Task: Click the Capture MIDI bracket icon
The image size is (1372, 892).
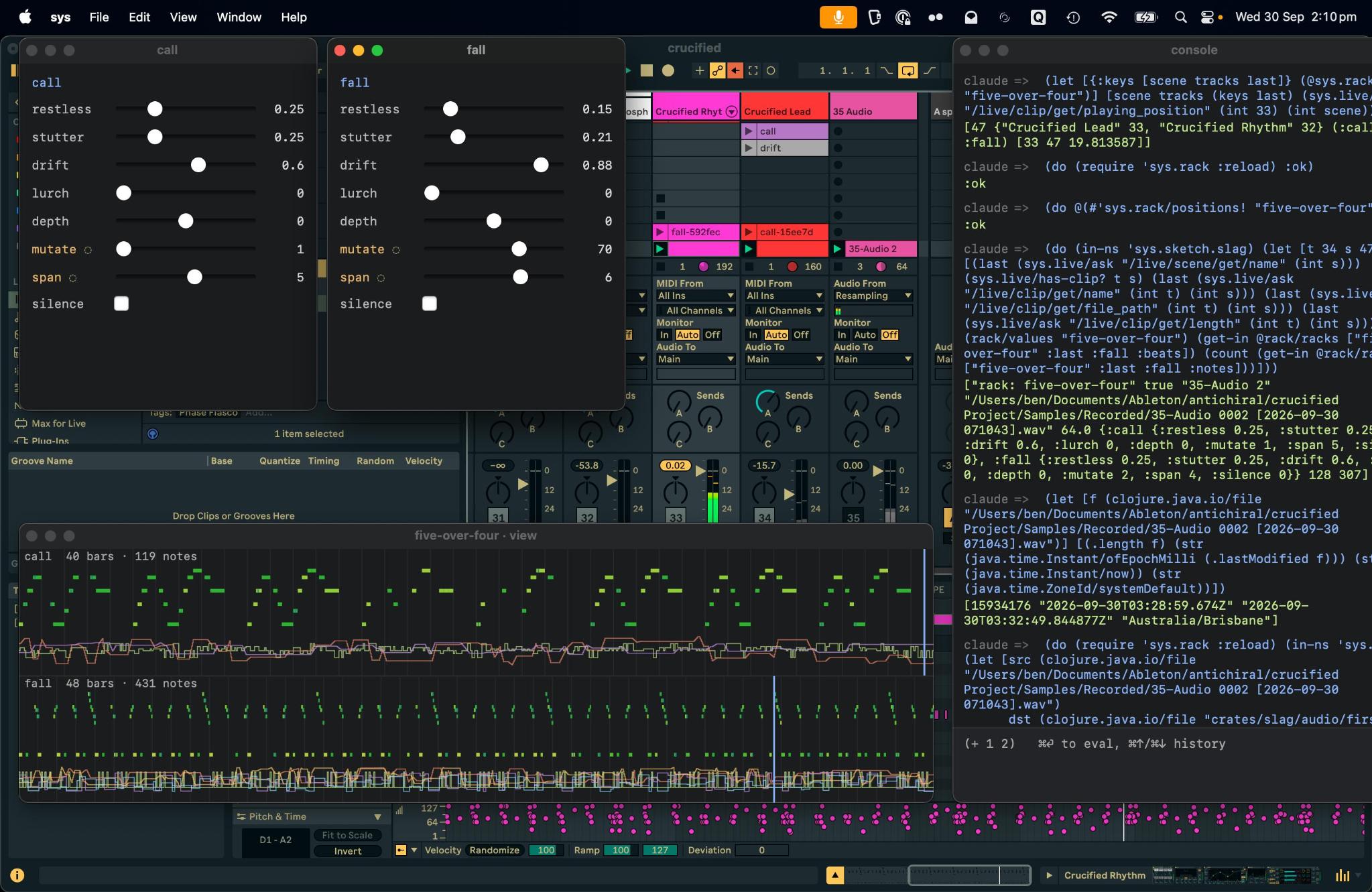Action: [753, 70]
